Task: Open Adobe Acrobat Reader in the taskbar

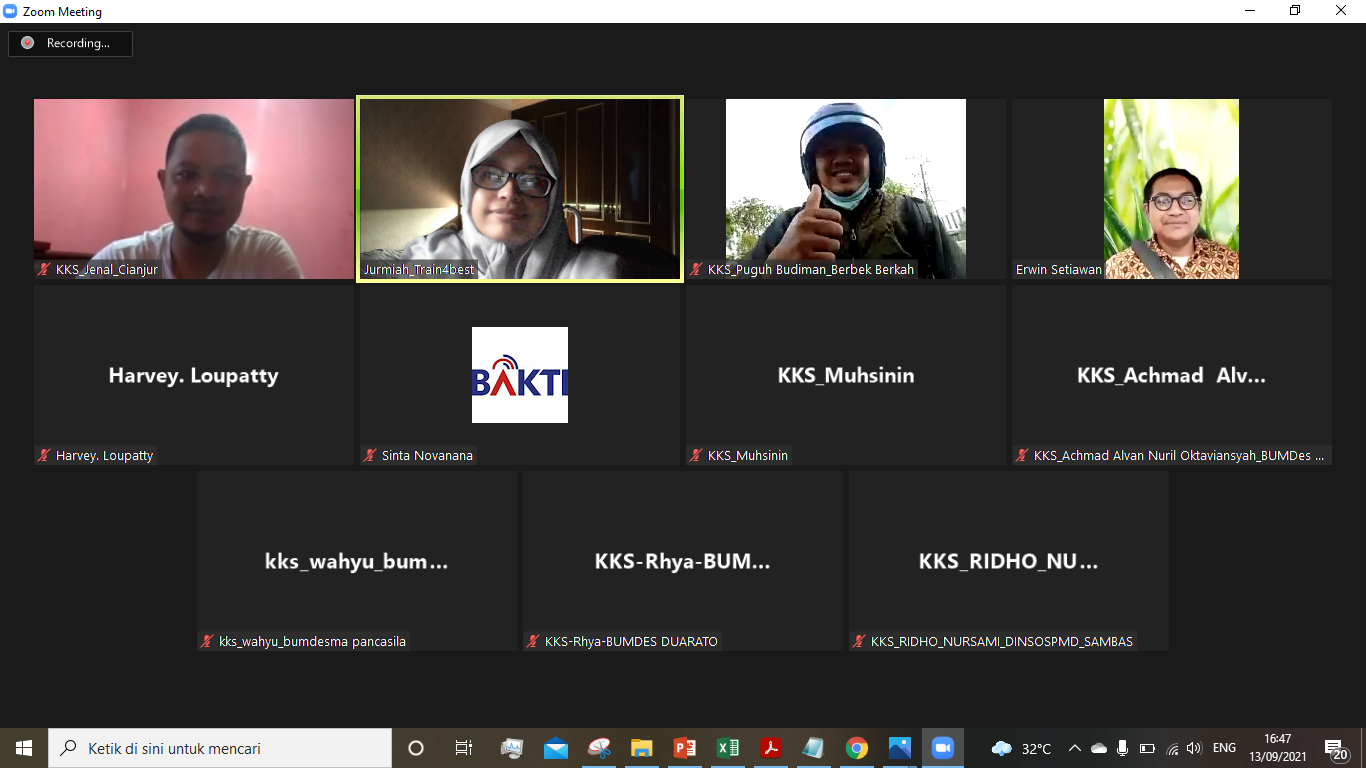Action: 771,748
